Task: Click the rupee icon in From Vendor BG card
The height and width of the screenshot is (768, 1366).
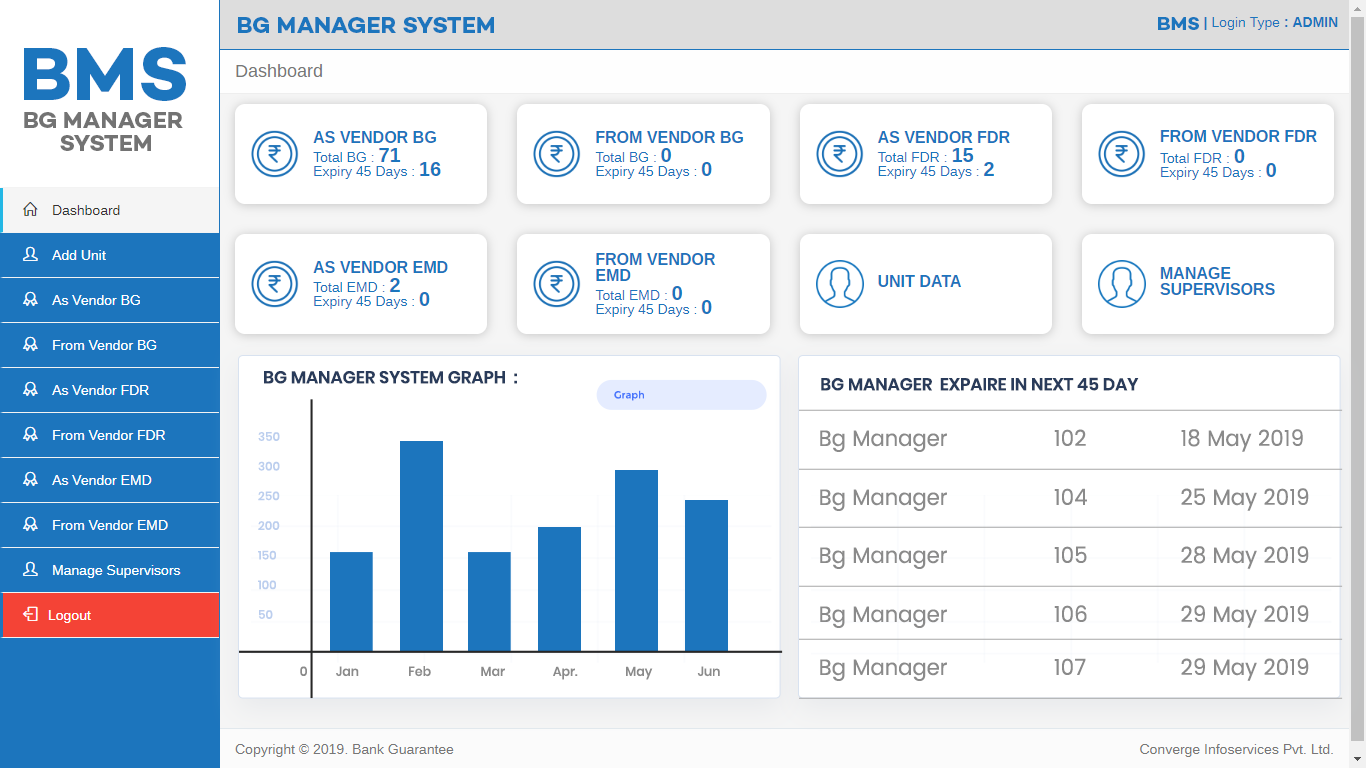Action: (556, 154)
